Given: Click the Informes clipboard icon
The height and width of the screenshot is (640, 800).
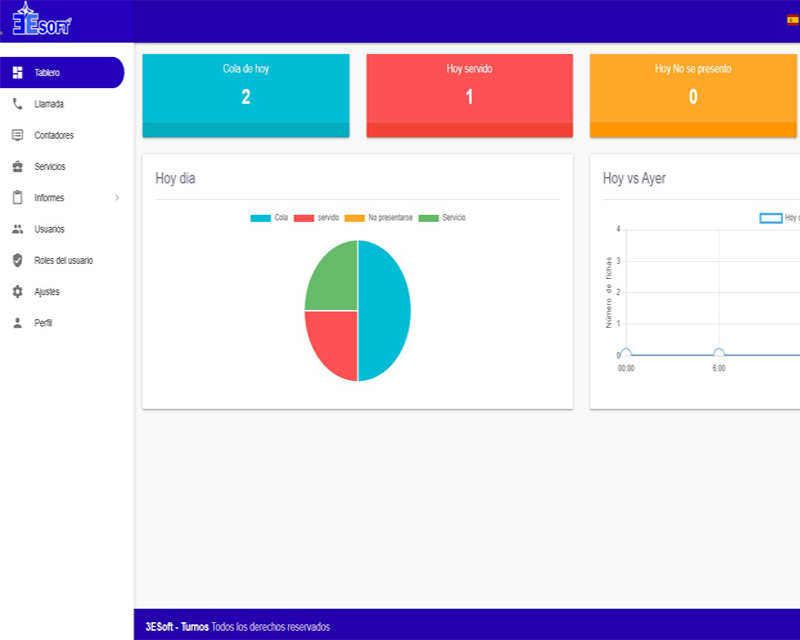Looking at the screenshot, I should (17, 198).
